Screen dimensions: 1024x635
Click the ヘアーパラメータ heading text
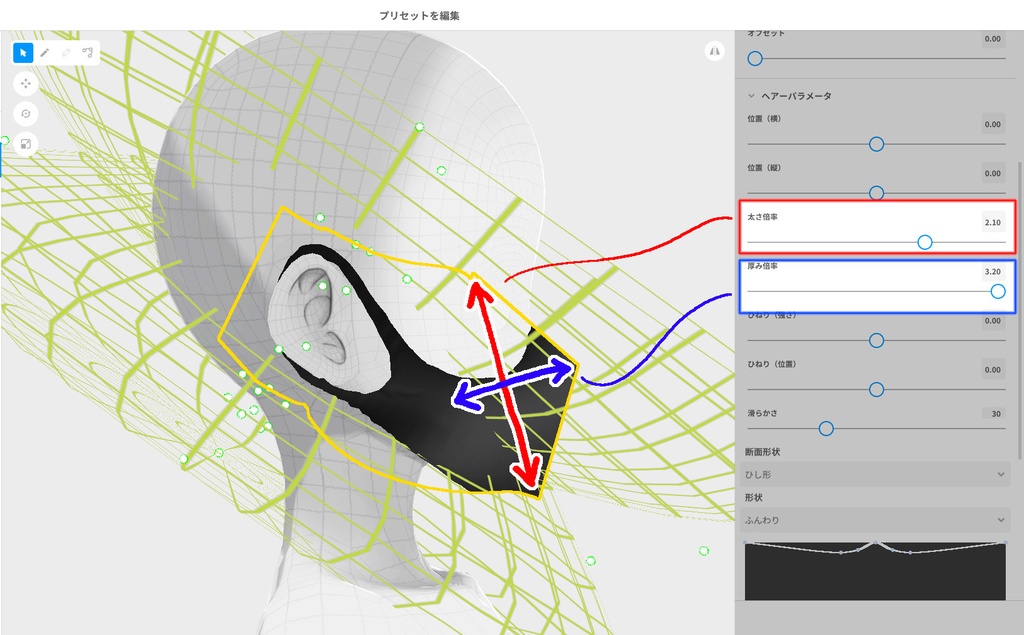pos(796,96)
